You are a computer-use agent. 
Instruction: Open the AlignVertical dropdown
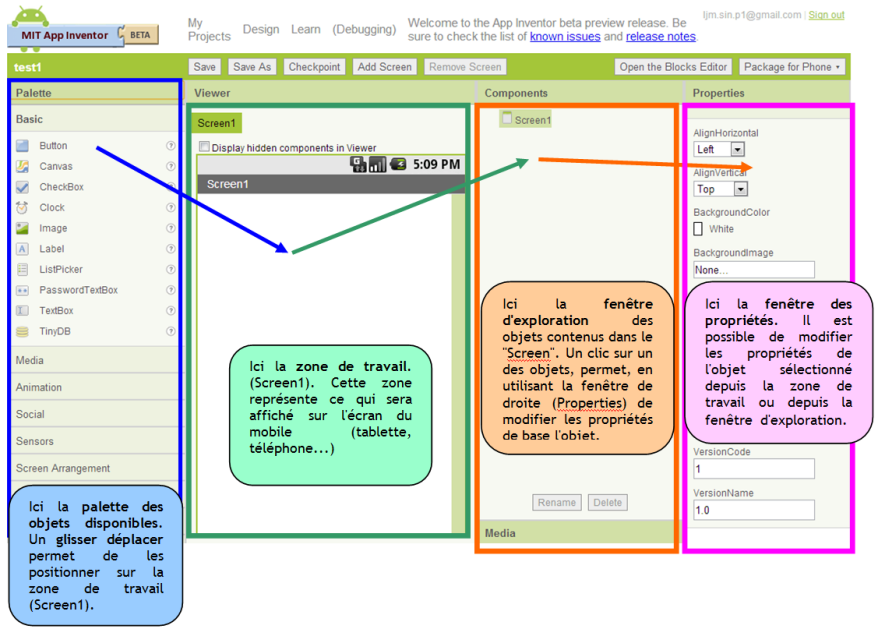(721, 189)
